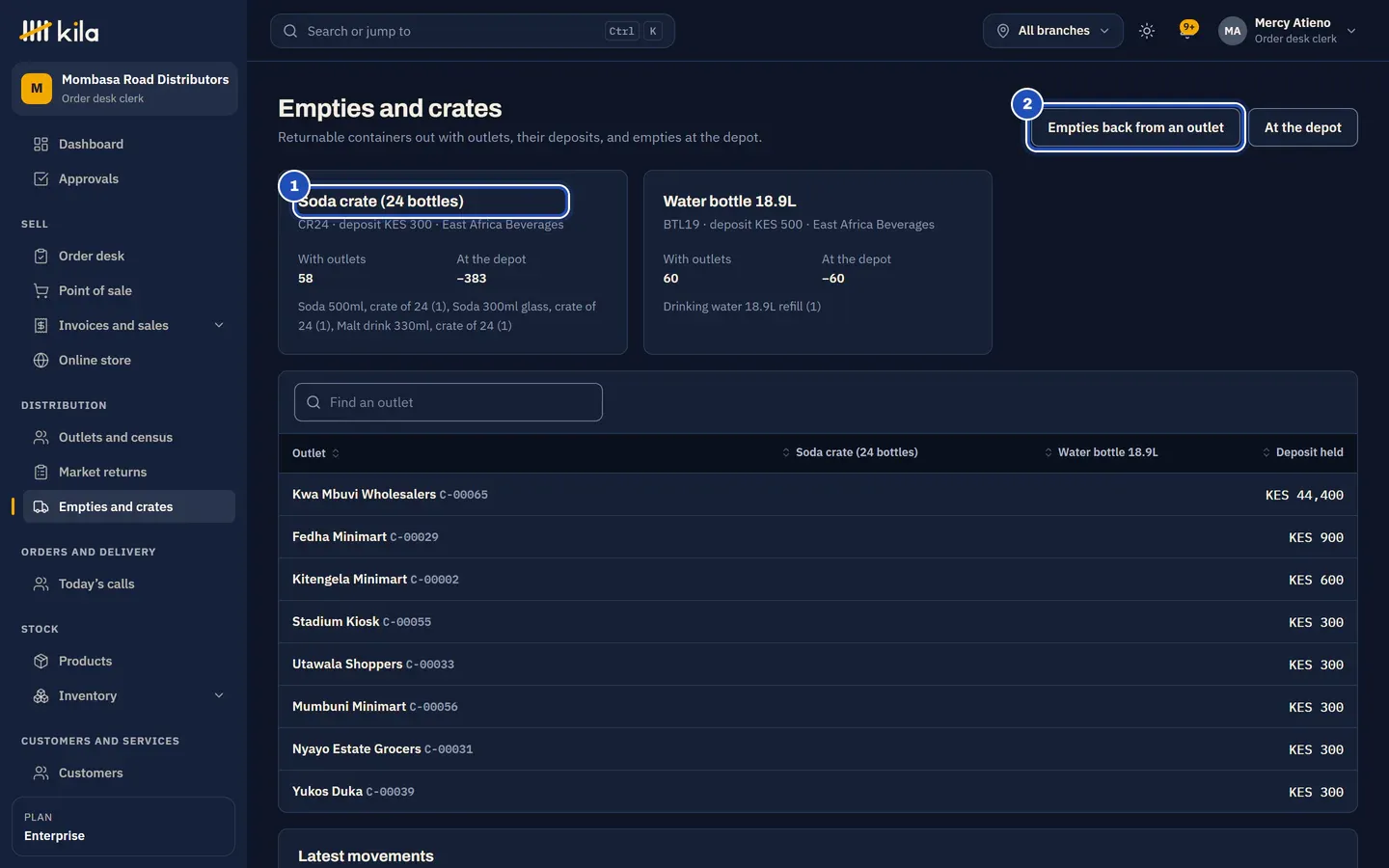Click the MA user avatar
Viewport: 1389px width, 868px height.
pyautogui.click(x=1233, y=31)
